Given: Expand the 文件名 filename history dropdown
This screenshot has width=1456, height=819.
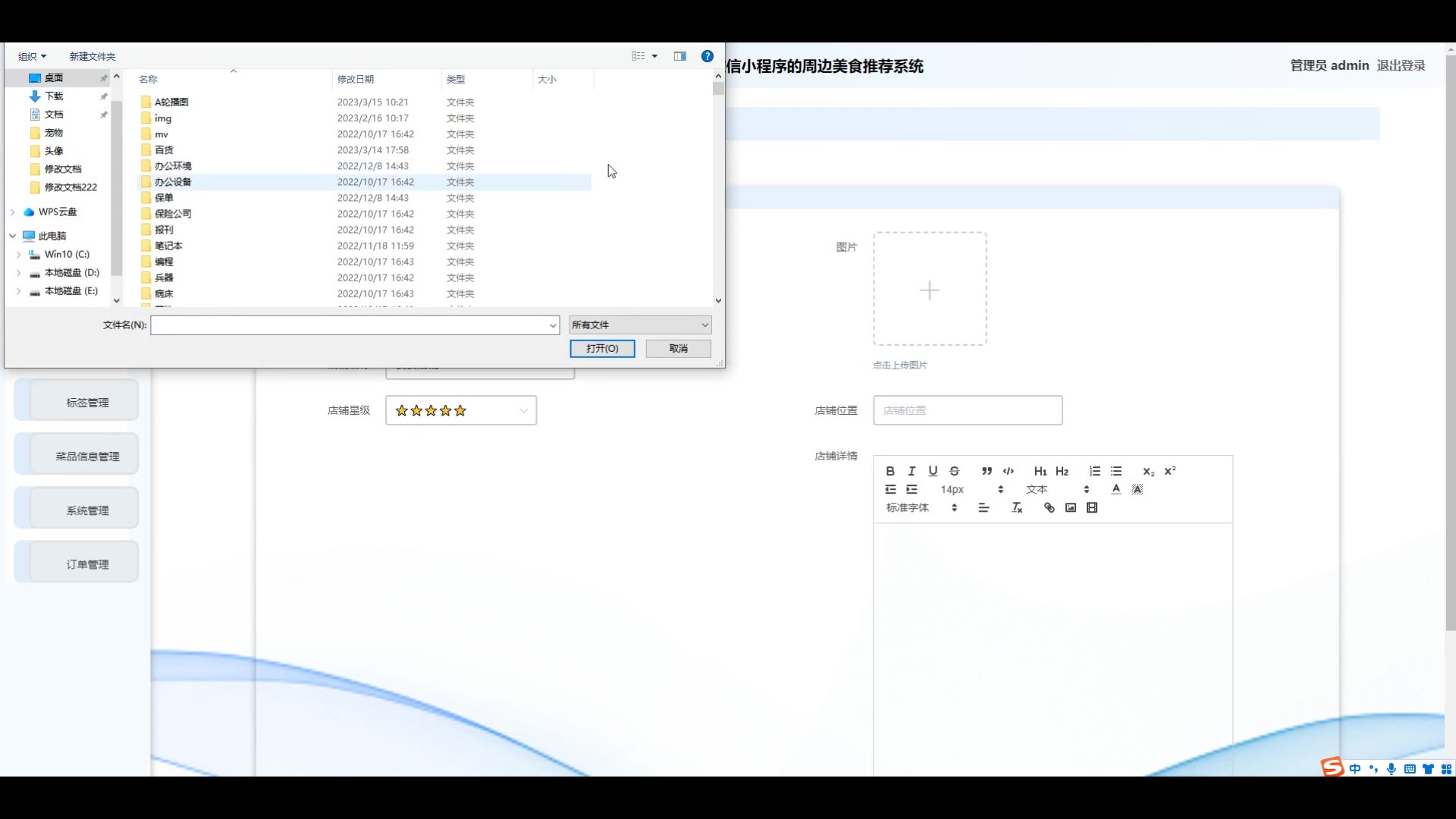Looking at the screenshot, I should [553, 325].
